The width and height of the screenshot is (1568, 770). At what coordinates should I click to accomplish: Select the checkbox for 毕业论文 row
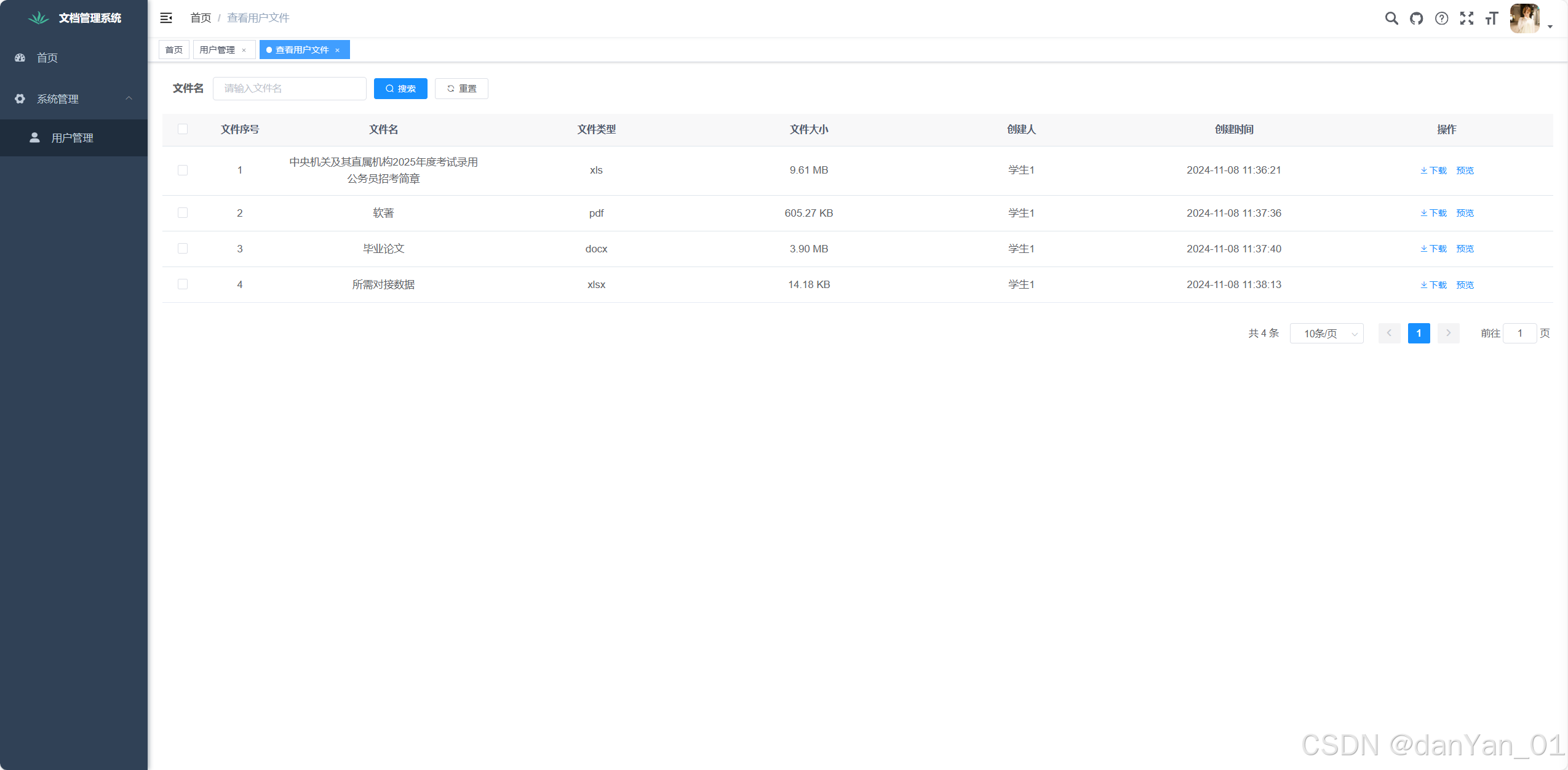(x=183, y=249)
